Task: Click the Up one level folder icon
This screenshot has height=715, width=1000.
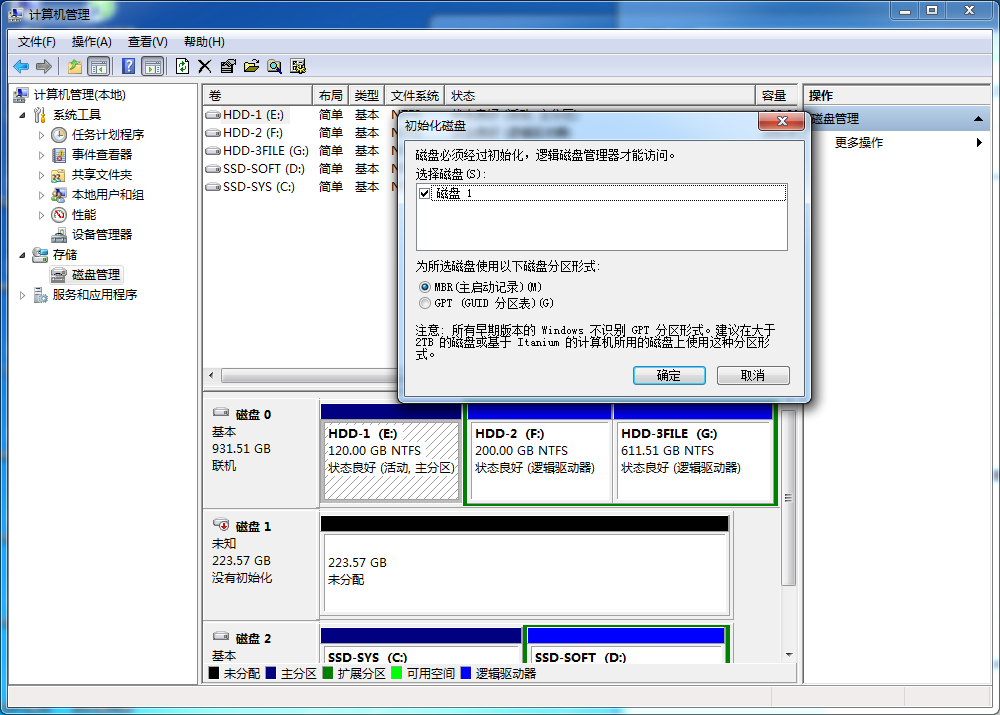Action: pos(75,66)
